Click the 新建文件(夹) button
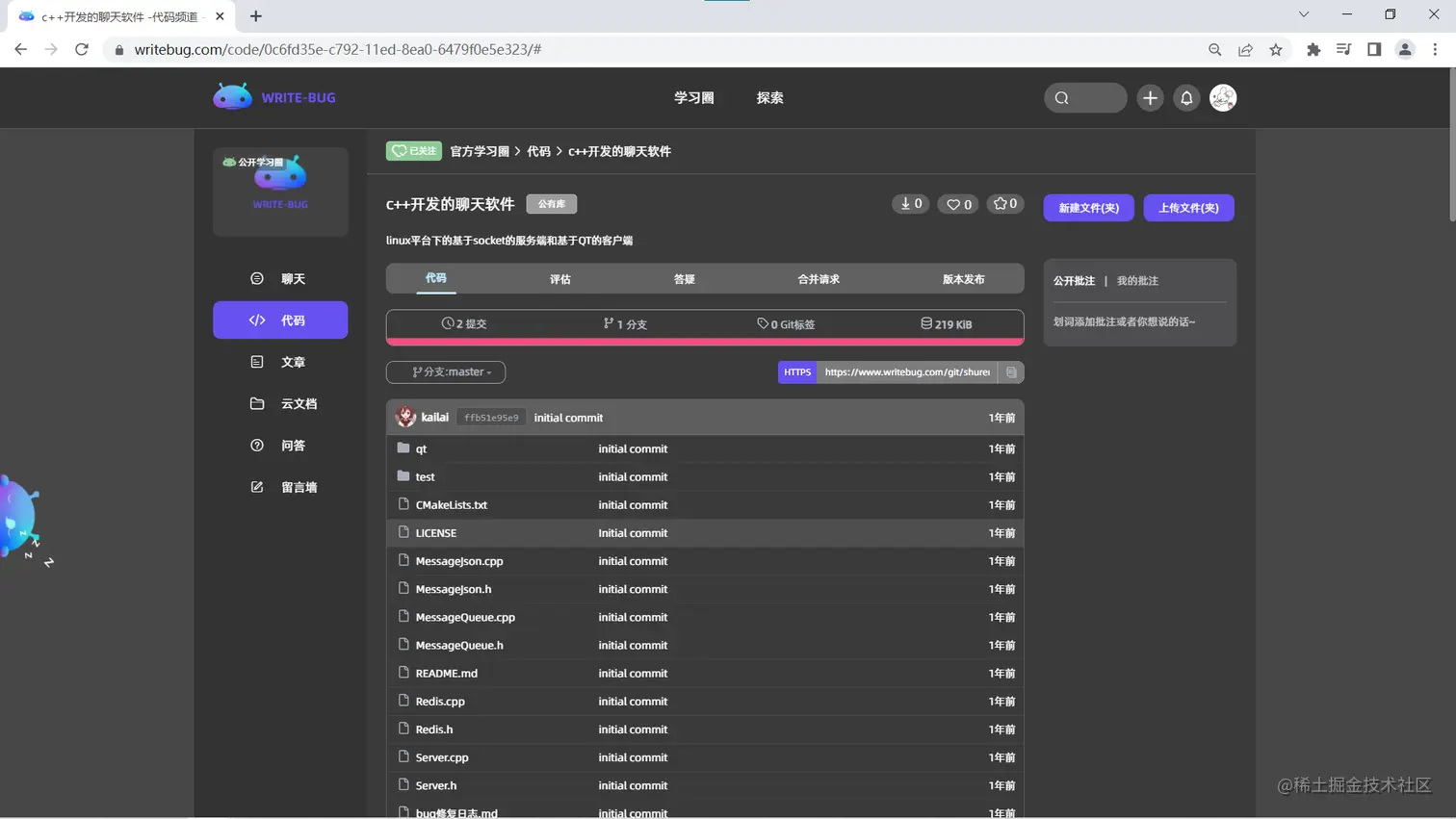Screen dimensions: 1456x819 [1088, 208]
